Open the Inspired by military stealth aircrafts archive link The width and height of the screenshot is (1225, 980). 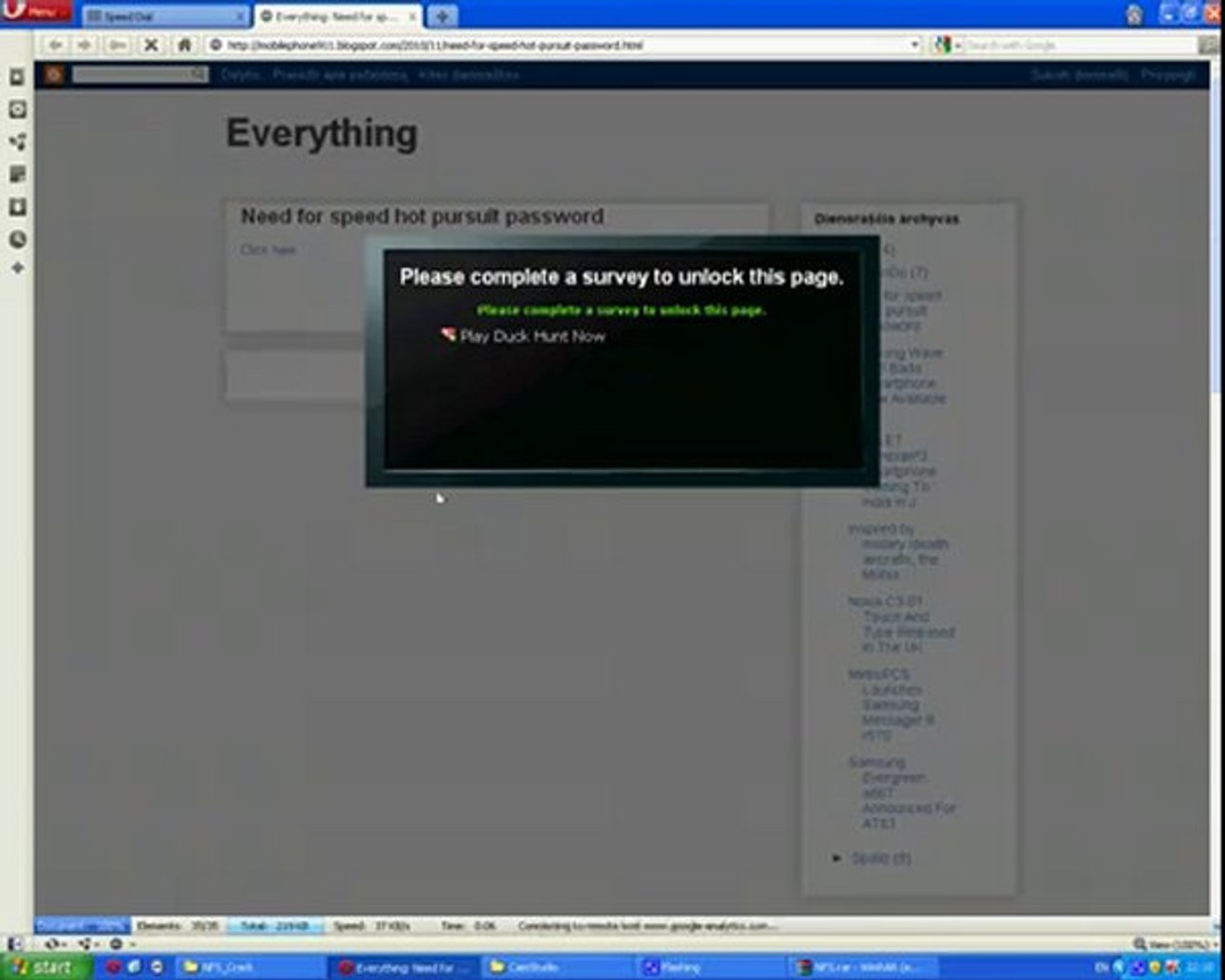[x=898, y=552]
